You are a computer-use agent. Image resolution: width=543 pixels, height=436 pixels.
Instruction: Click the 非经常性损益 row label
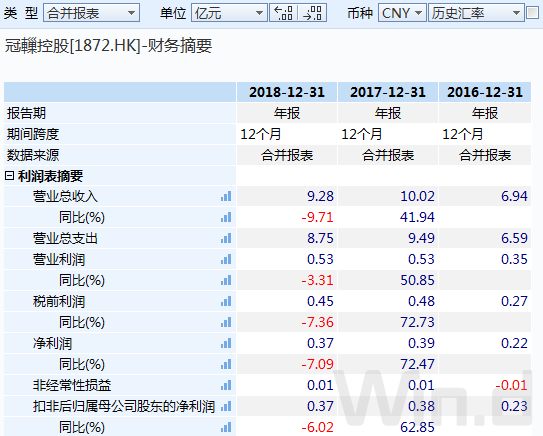pos(72,385)
